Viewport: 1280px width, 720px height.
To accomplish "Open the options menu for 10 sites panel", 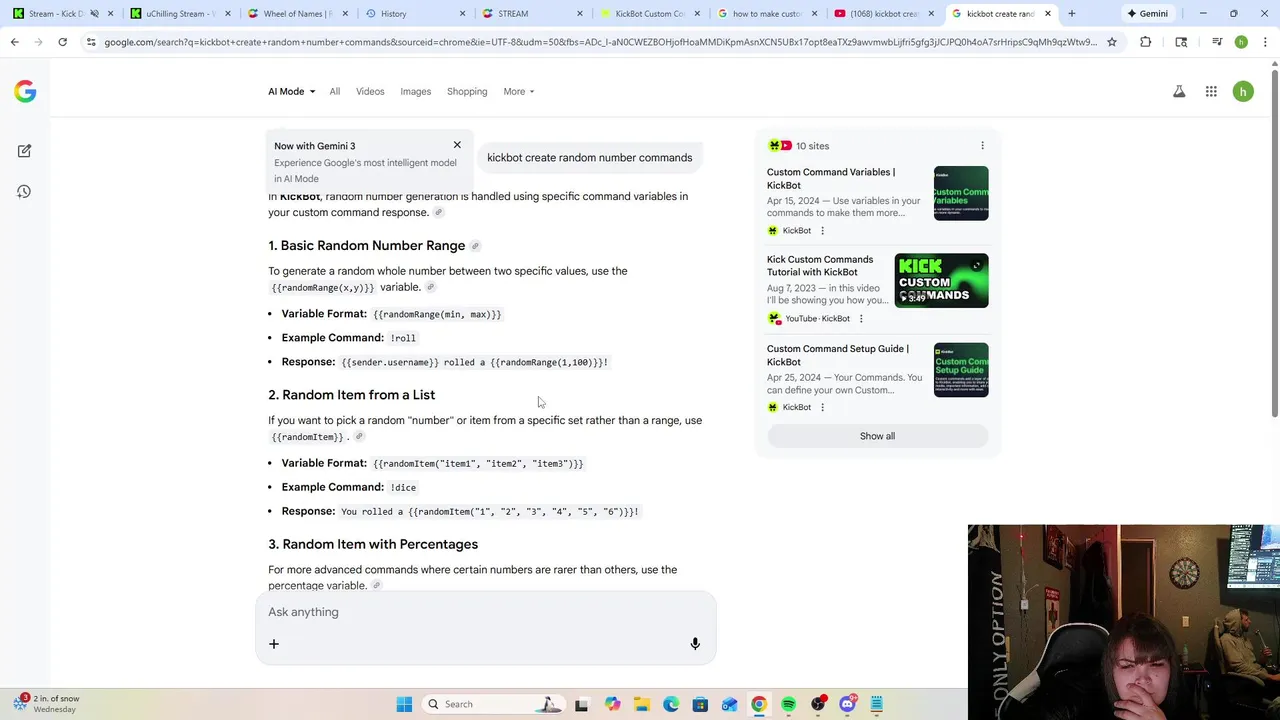I will (982, 146).
